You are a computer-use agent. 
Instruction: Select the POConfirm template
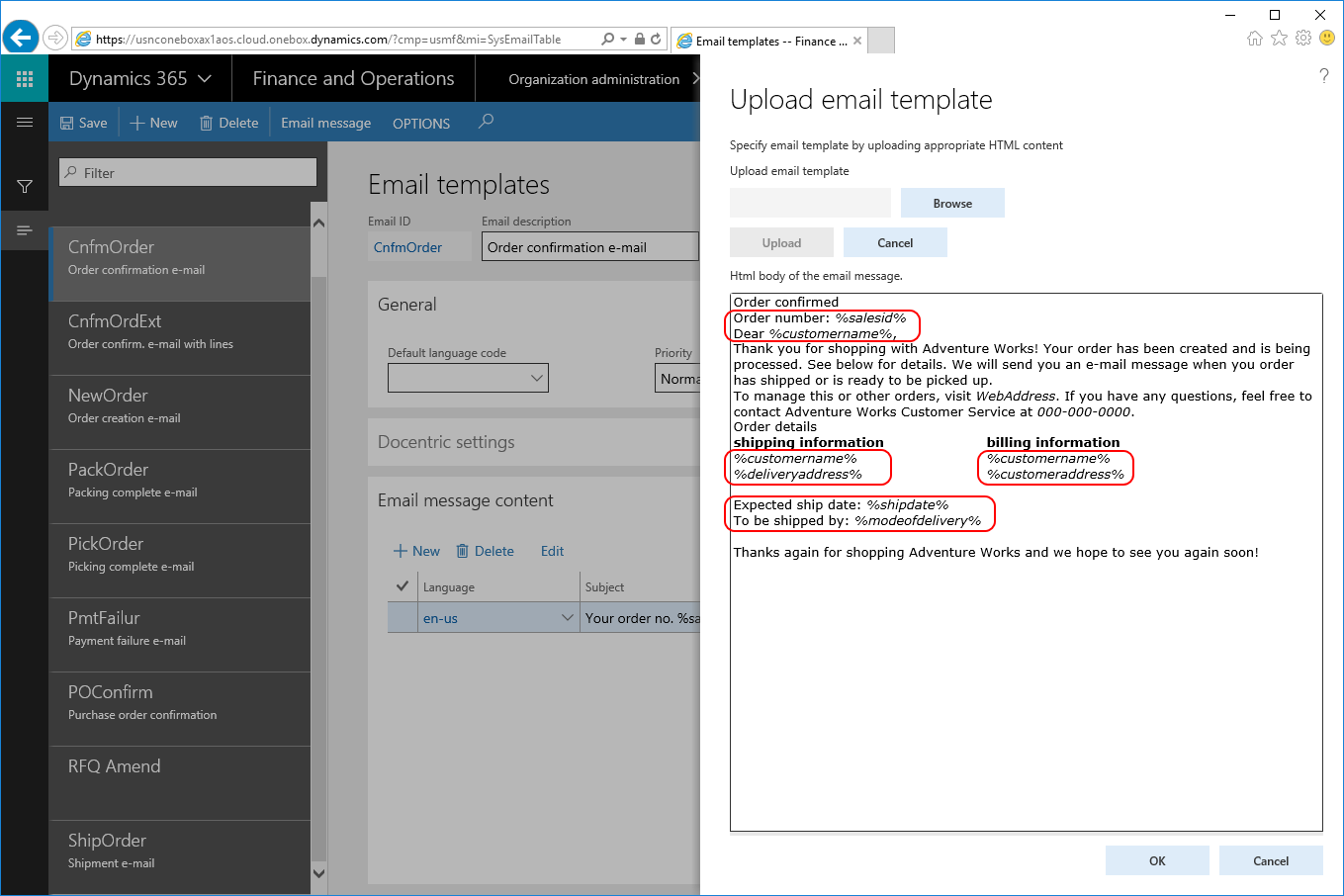[180, 709]
